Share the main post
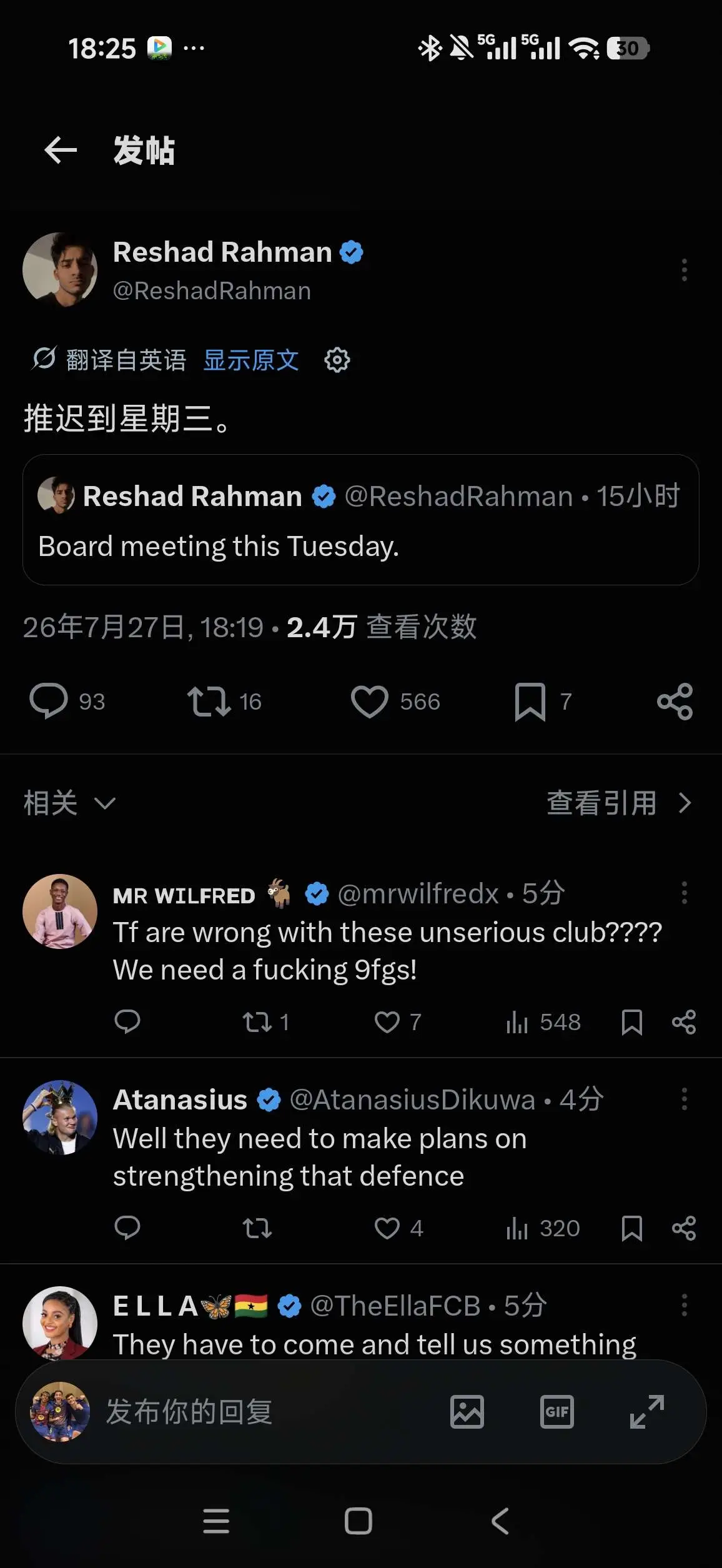The width and height of the screenshot is (722, 1568). point(675,702)
